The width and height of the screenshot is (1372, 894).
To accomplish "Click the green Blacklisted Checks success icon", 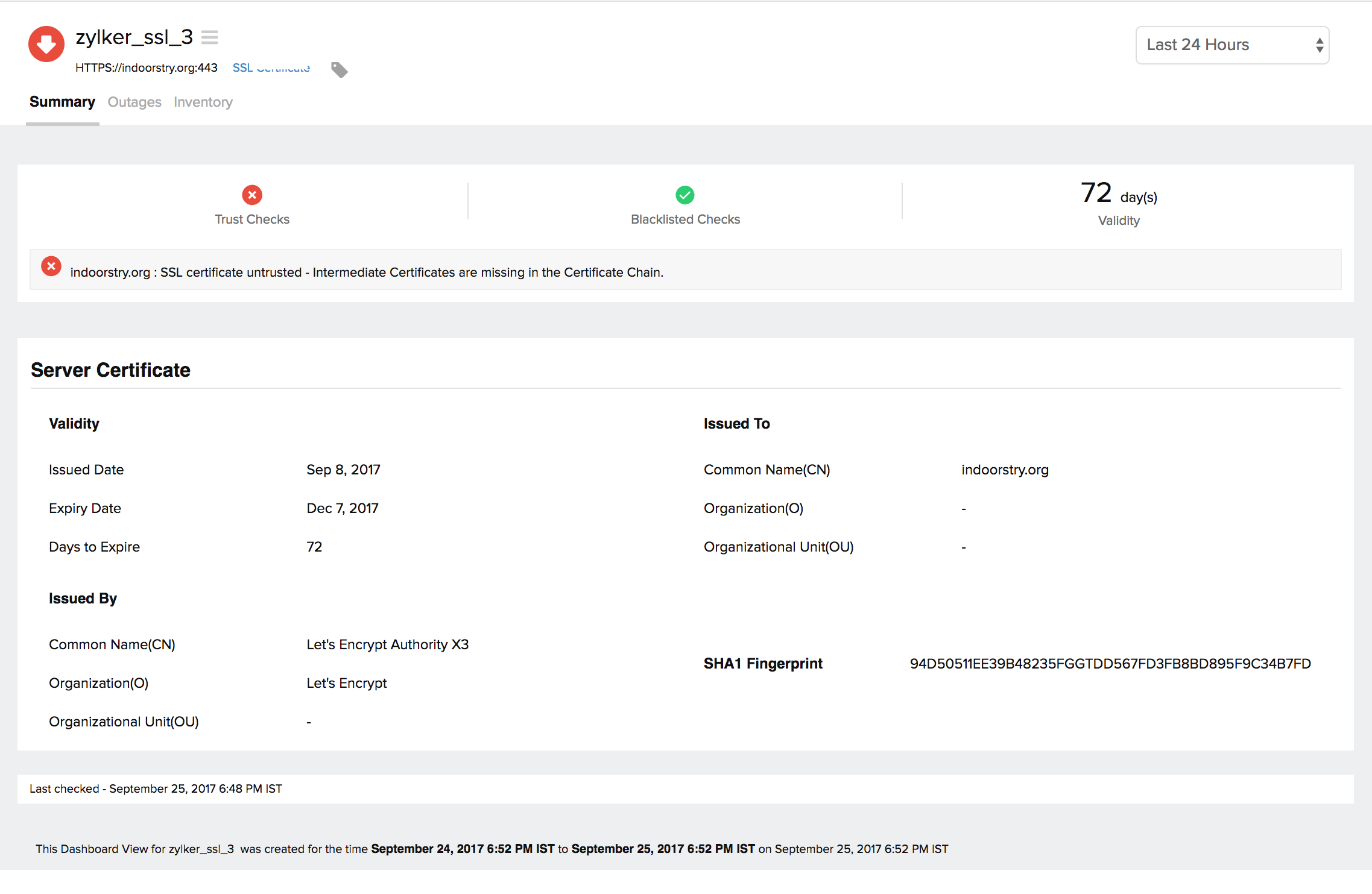I will click(x=685, y=195).
